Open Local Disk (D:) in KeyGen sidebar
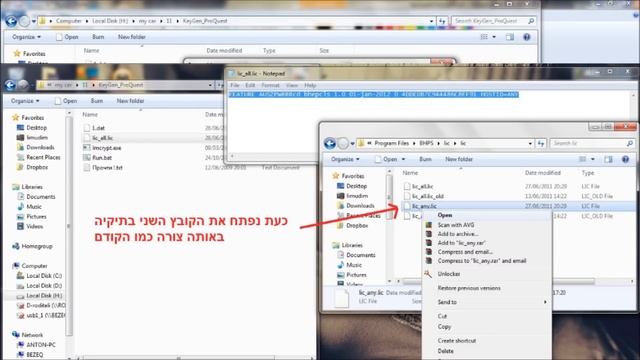Screen dimensions: 640x360 pyautogui.click(x=44, y=286)
